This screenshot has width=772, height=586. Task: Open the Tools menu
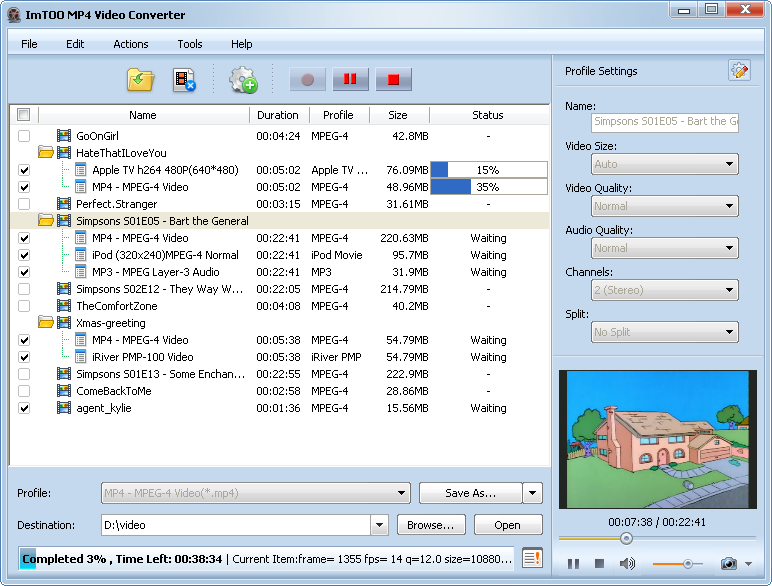point(190,44)
